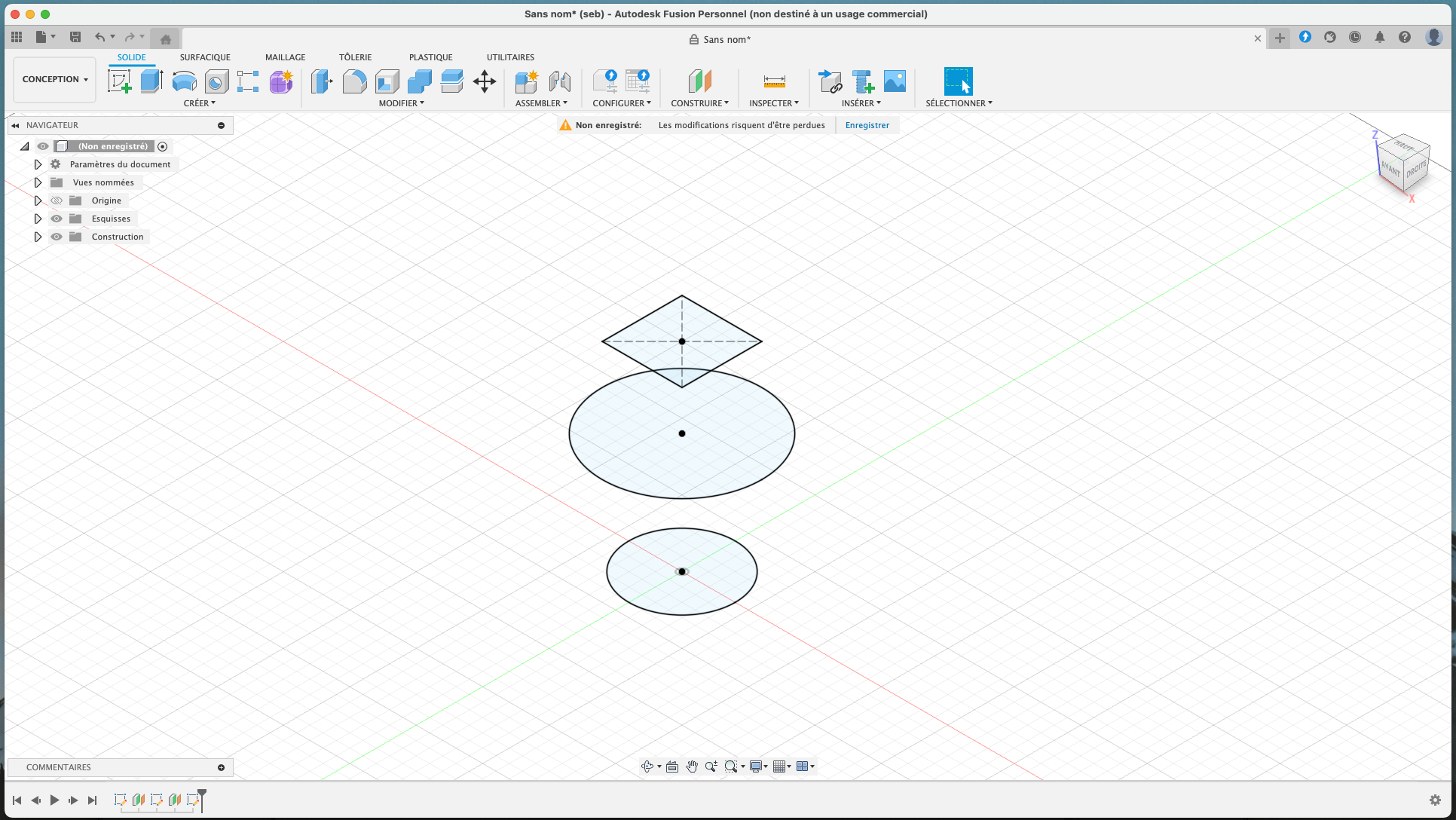Collapse the NAVIGATEUR panel with minus button

pyautogui.click(x=222, y=125)
